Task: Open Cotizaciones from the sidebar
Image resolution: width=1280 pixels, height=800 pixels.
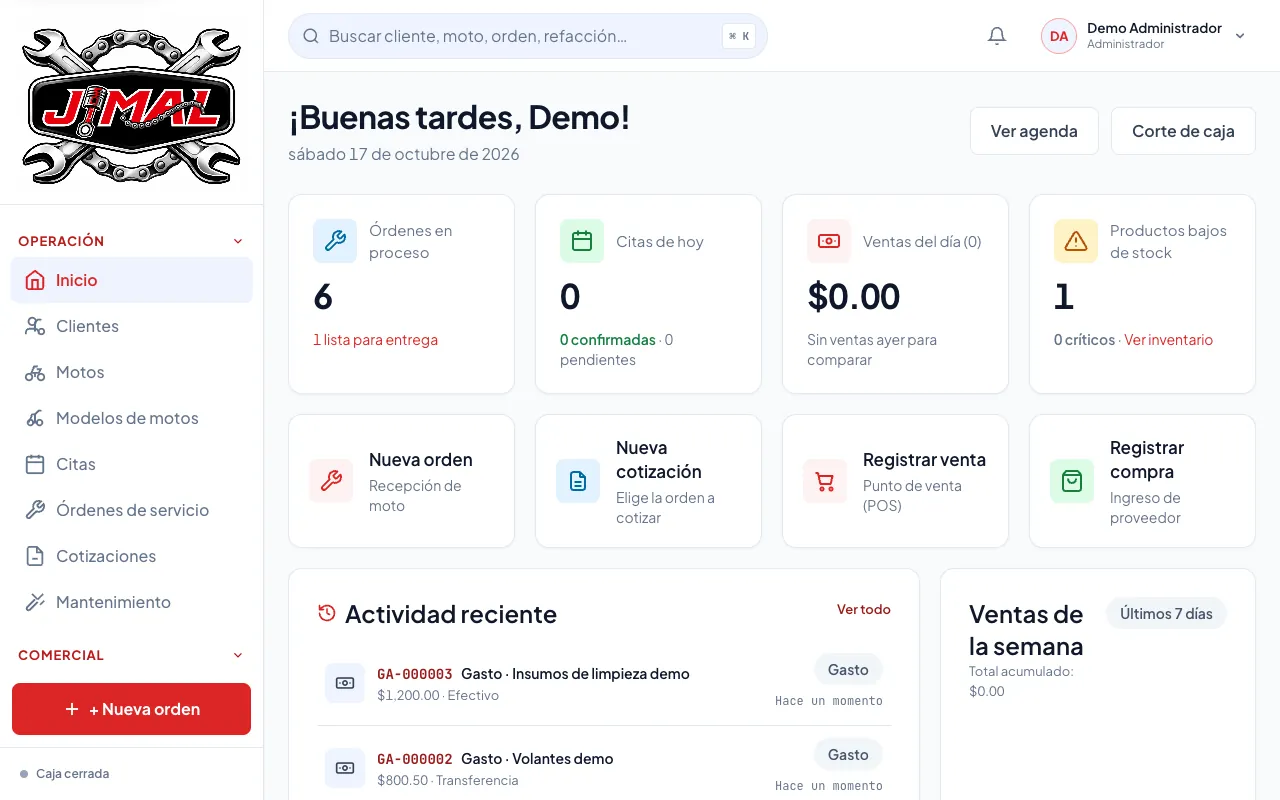Action: point(131,556)
